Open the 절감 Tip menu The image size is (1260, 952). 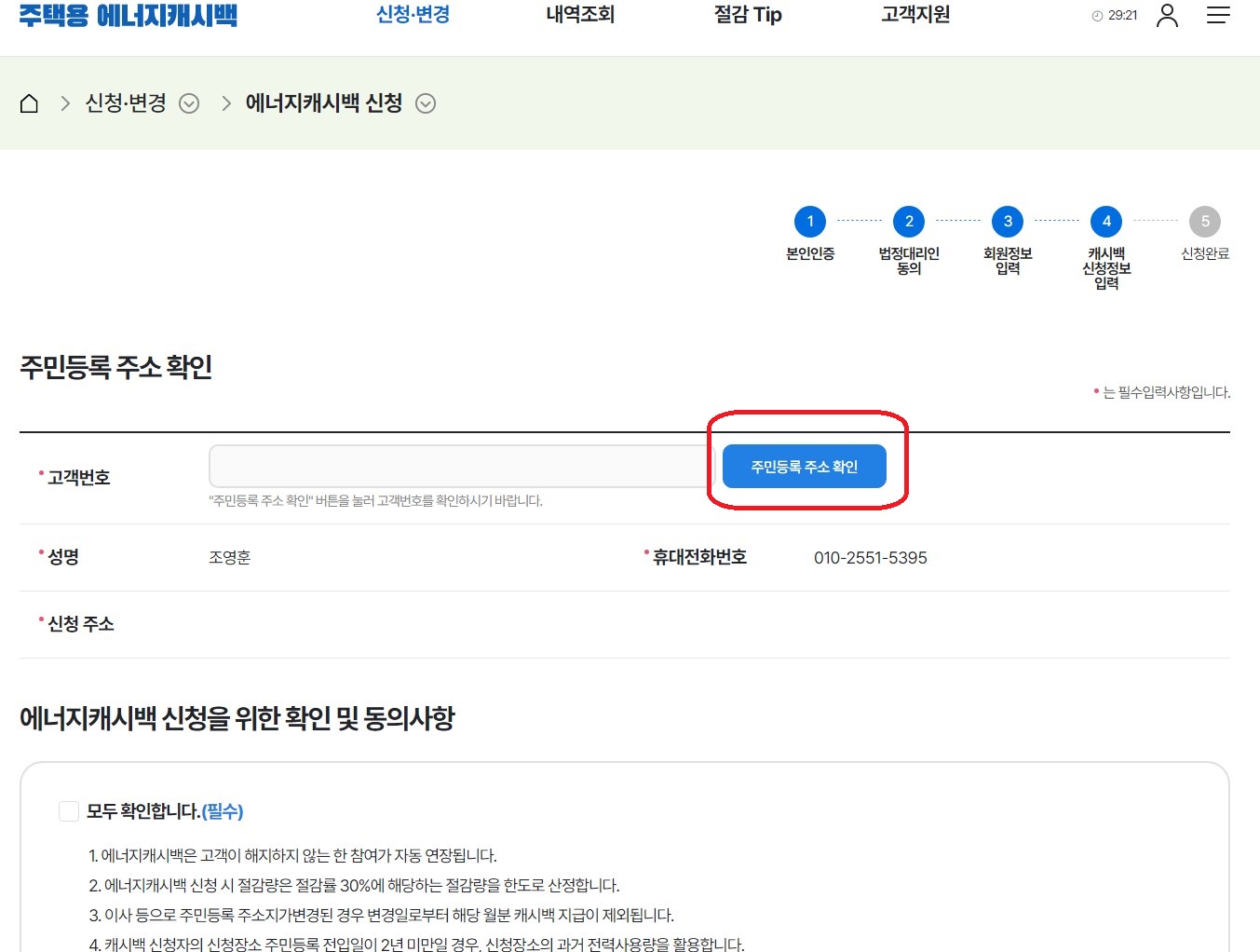(747, 14)
